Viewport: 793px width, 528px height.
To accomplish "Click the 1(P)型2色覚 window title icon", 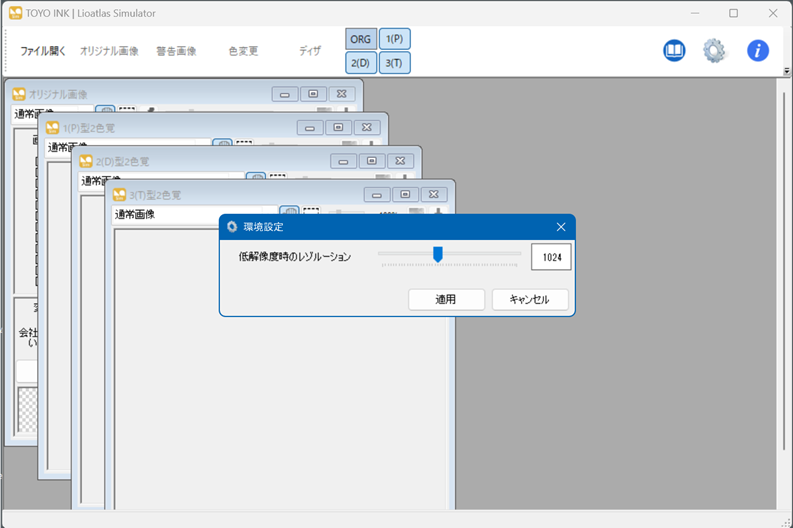I will (53, 128).
